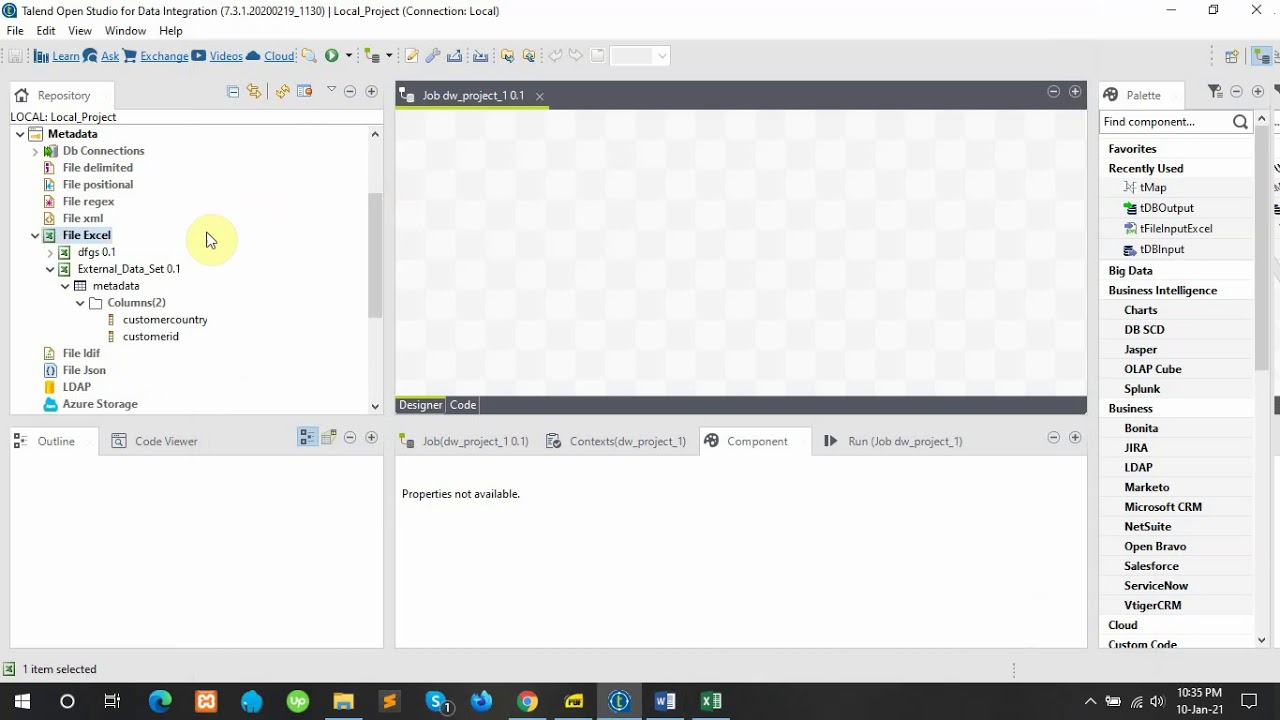Select tDBOutput component in palette
The height and width of the screenshot is (720, 1280).
coord(1166,208)
